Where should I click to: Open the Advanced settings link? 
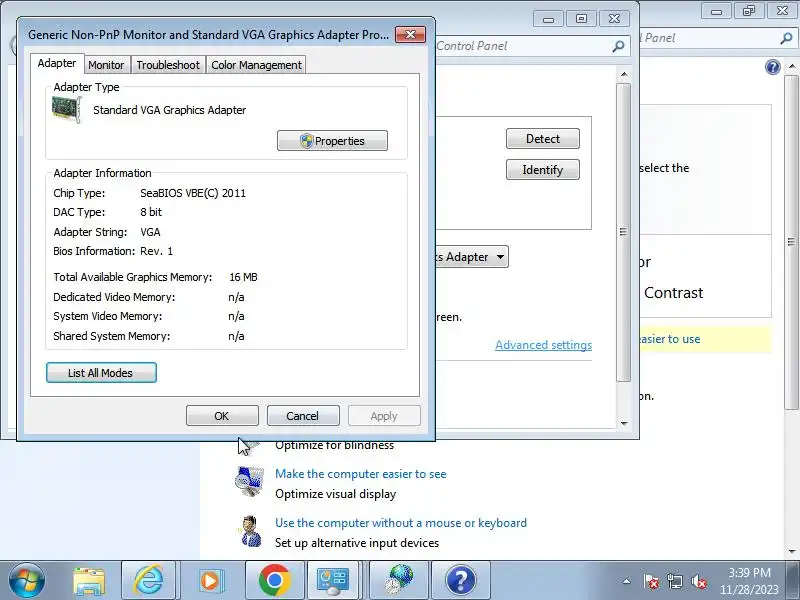click(543, 345)
